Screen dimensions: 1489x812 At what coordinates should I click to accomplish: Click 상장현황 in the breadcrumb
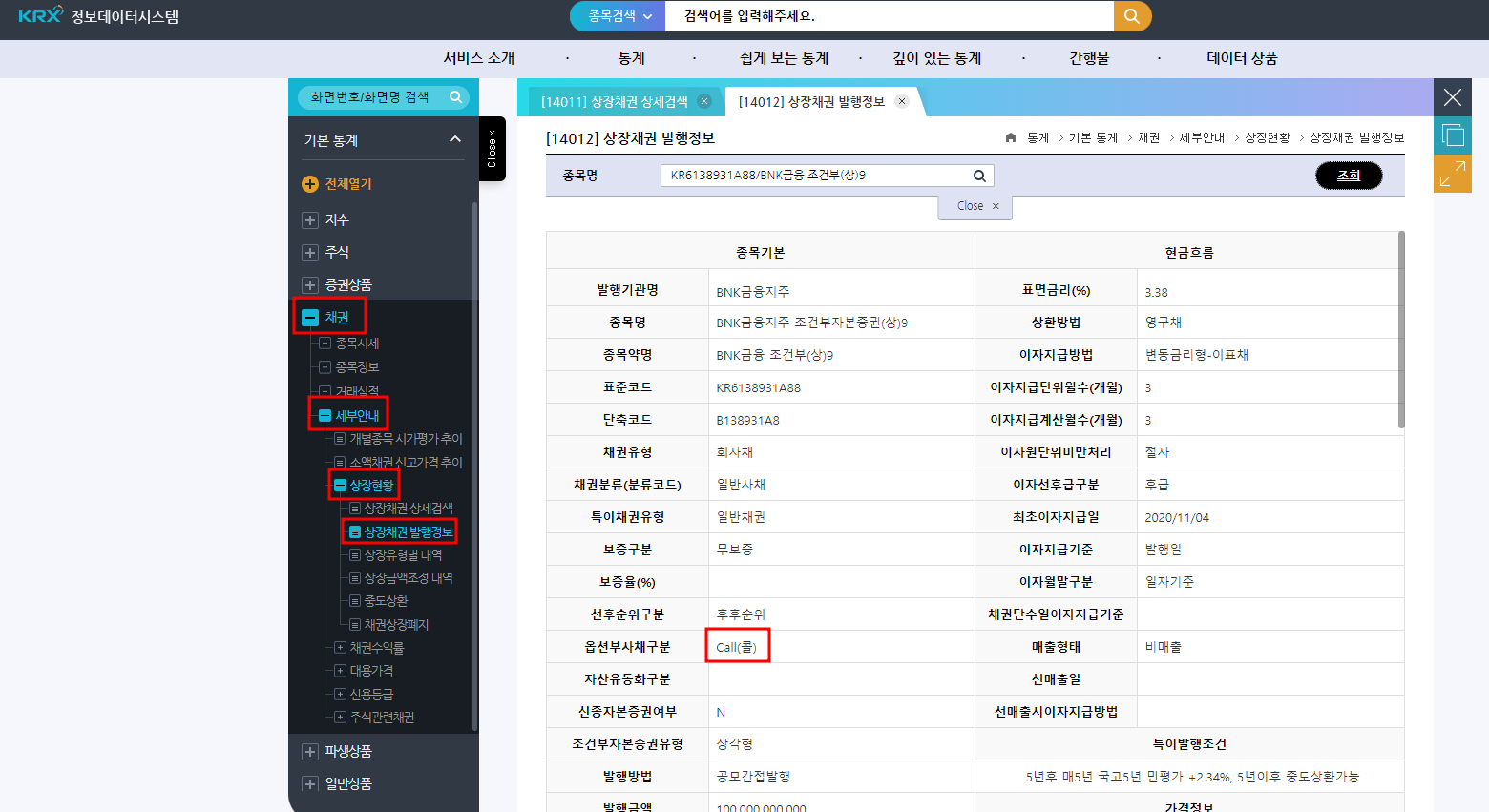coord(1268,138)
